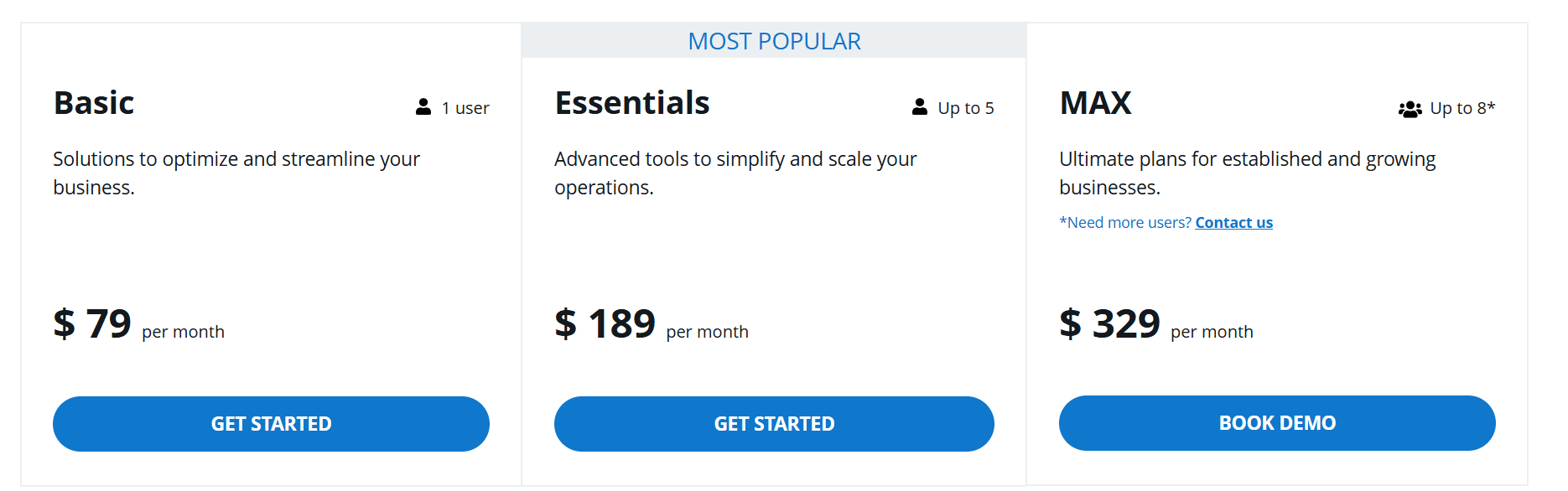Viewport: 1568px width, 491px height.
Task: Click Need more users text on MAX plan
Action: pos(1124,222)
